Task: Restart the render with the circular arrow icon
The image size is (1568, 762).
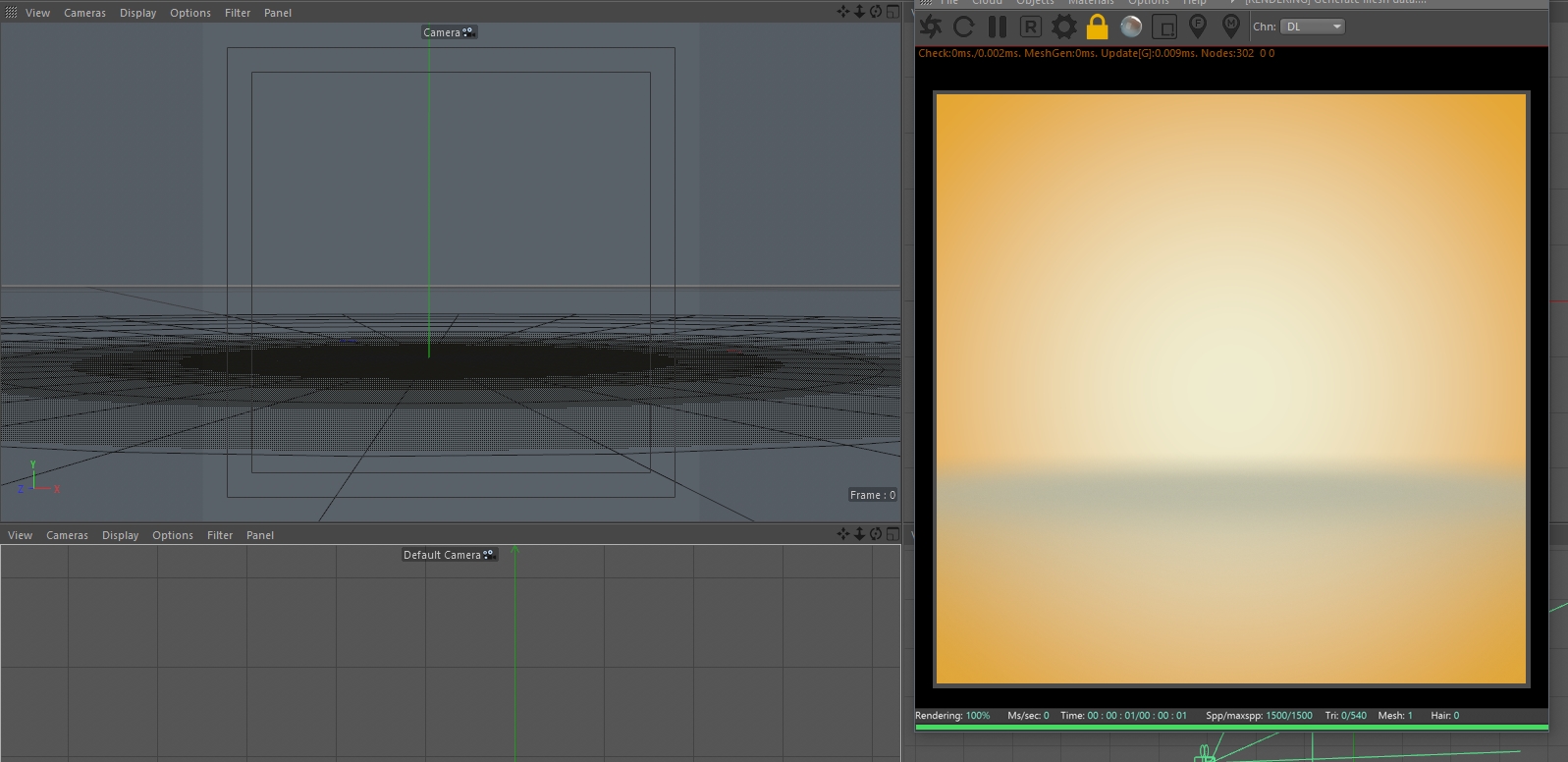Action: [964, 27]
